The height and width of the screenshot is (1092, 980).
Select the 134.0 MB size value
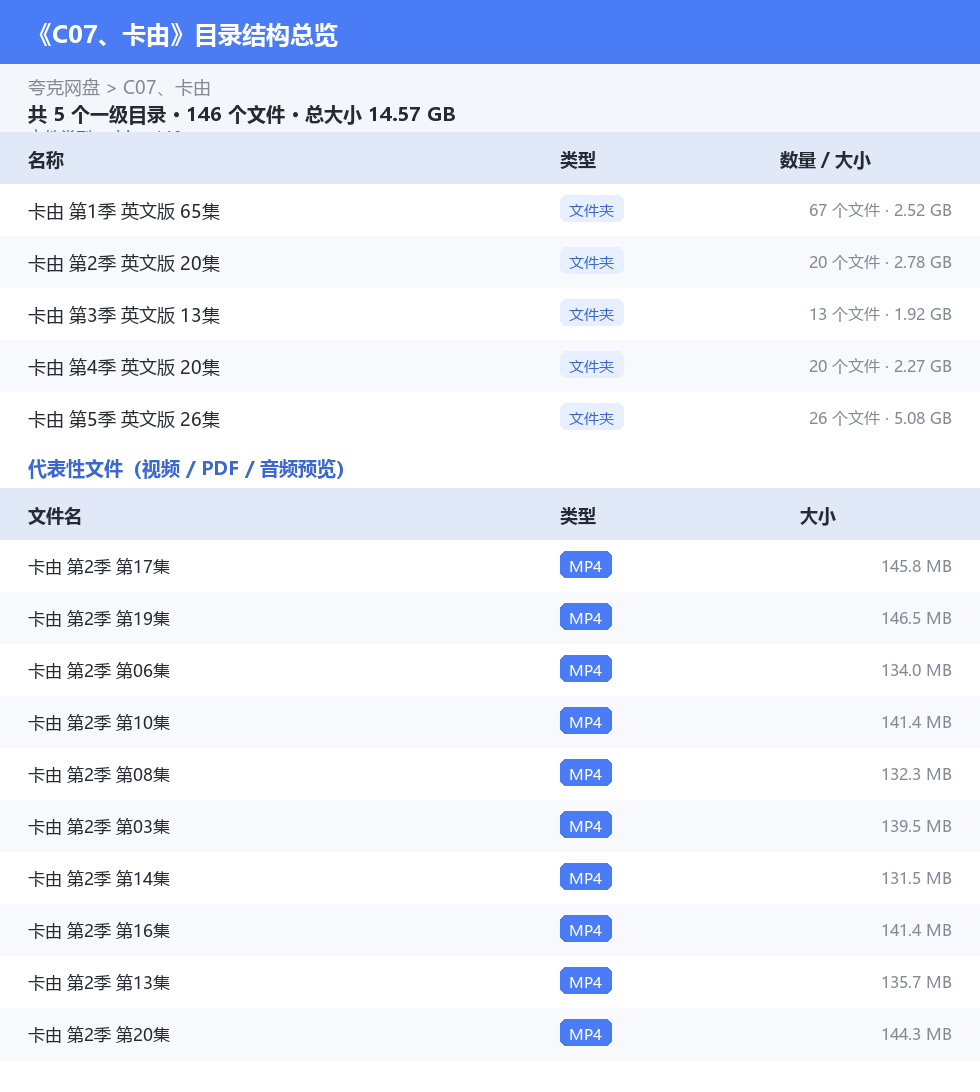916,670
